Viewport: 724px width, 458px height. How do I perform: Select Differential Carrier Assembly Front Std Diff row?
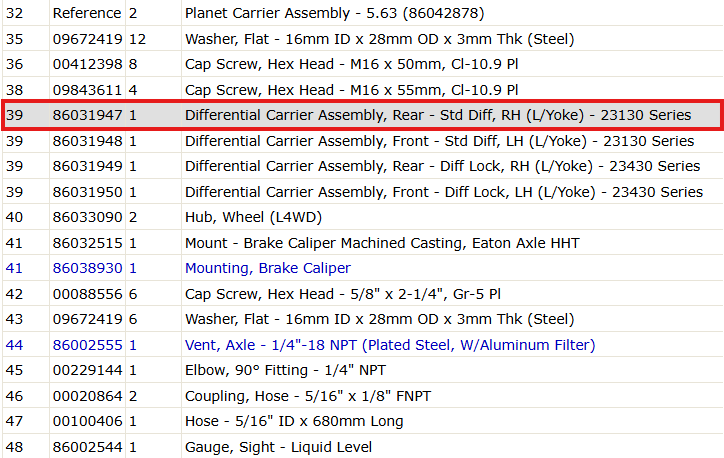click(x=362, y=141)
